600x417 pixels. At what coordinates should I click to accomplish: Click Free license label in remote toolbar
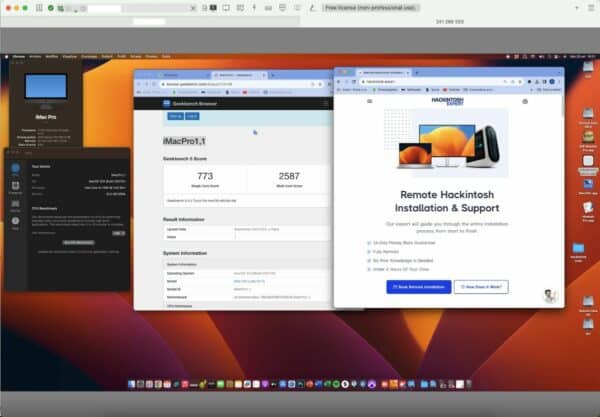tap(370, 8)
